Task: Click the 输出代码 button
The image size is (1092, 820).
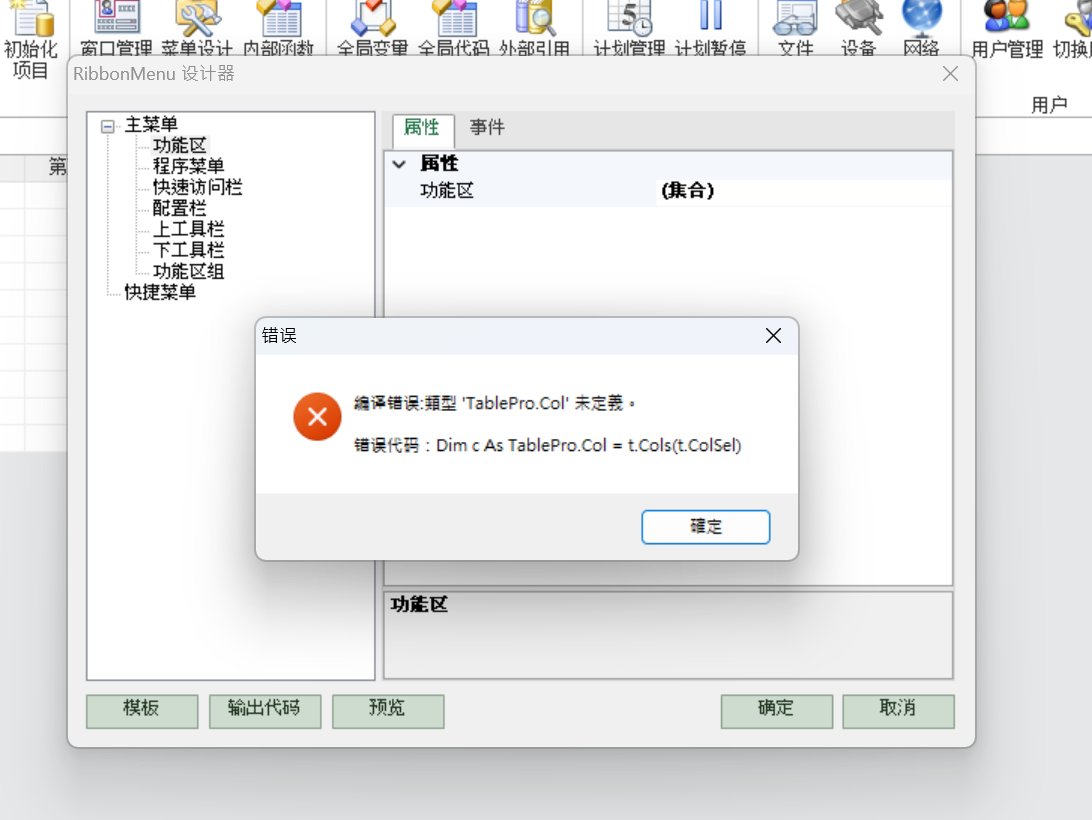Action: pyautogui.click(x=265, y=711)
